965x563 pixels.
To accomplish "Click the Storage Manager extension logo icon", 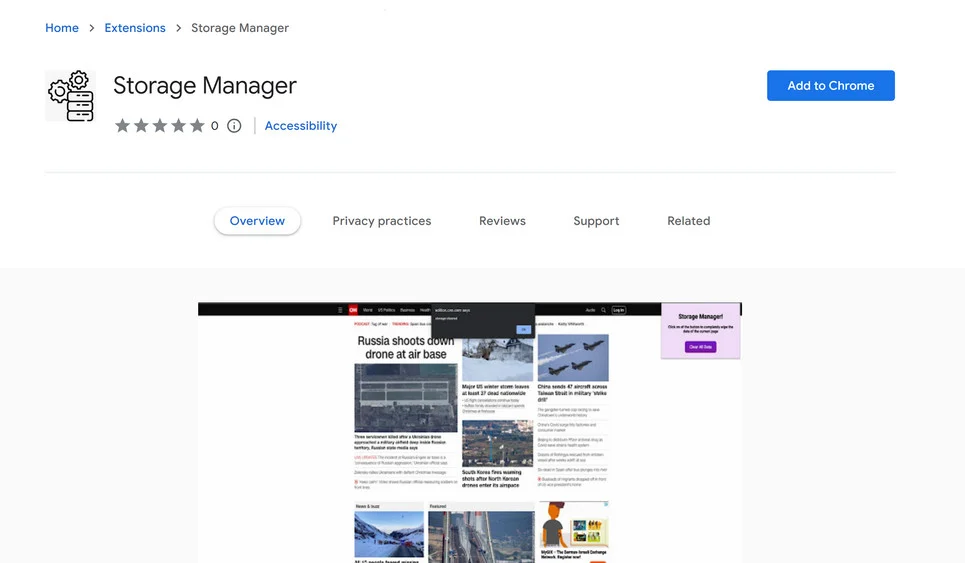I will click(71, 96).
